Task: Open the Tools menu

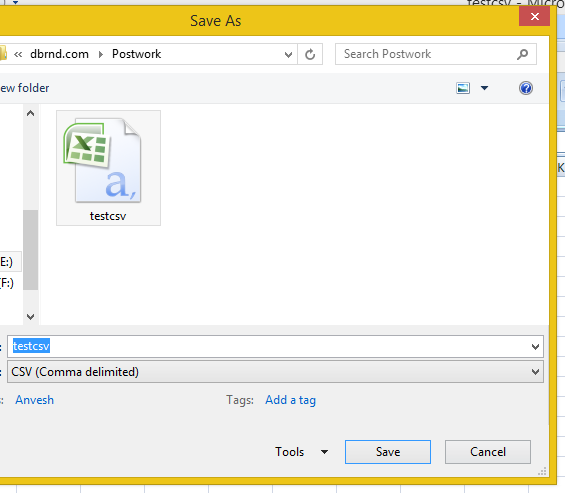Action: pyautogui.click(x=301, y=452)
